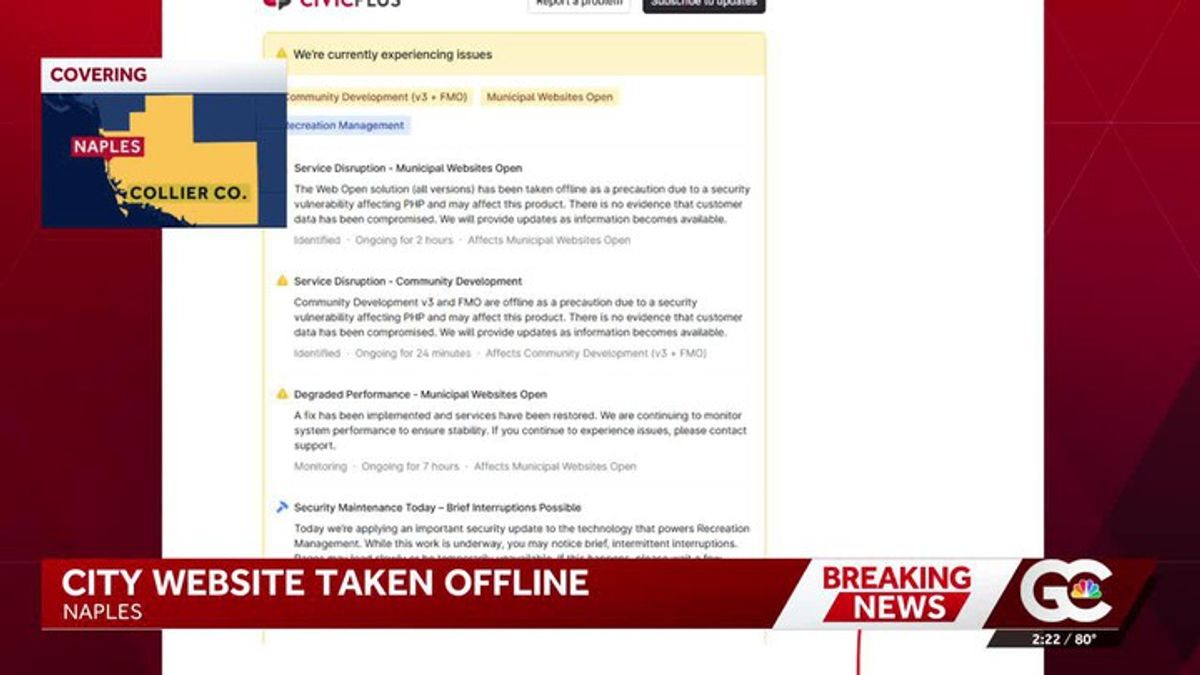
Task: Click the NAPLES text in the lower banner
Action: [102, 612]
